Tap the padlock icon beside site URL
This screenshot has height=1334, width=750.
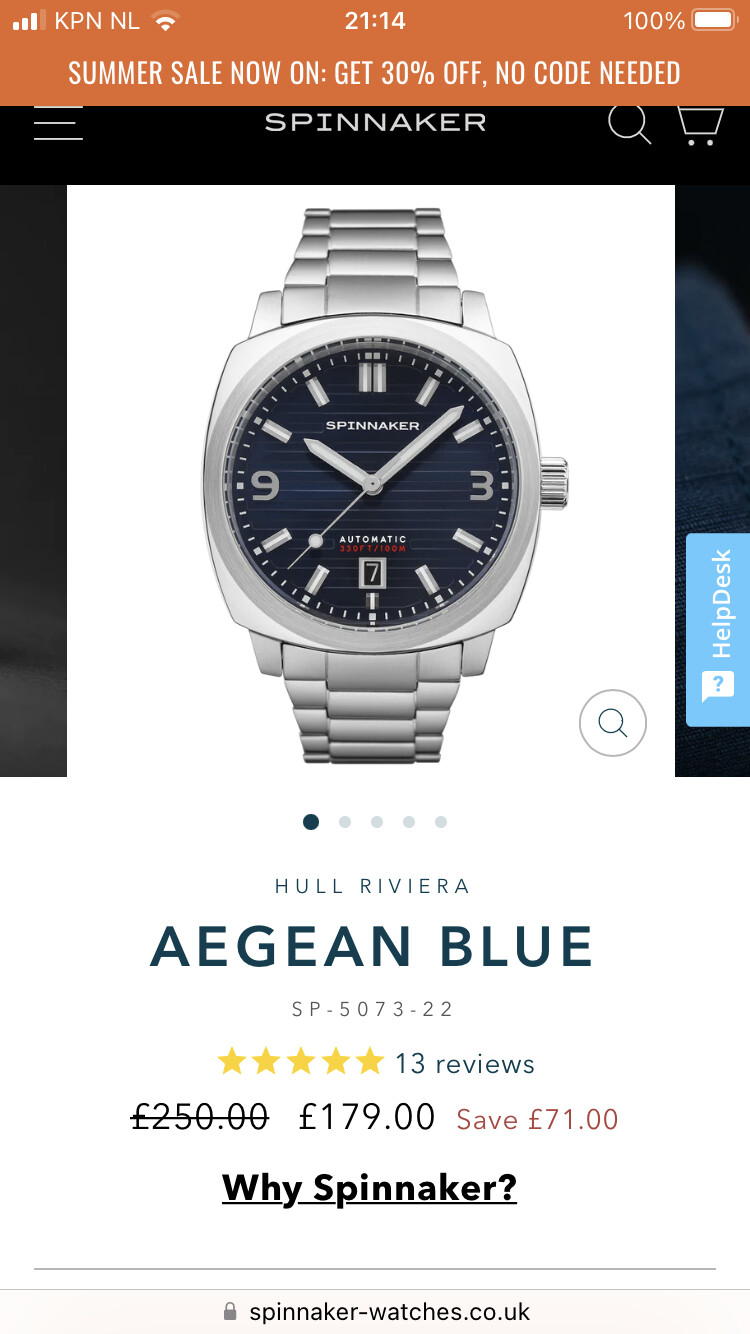[x=230, y=1311]
